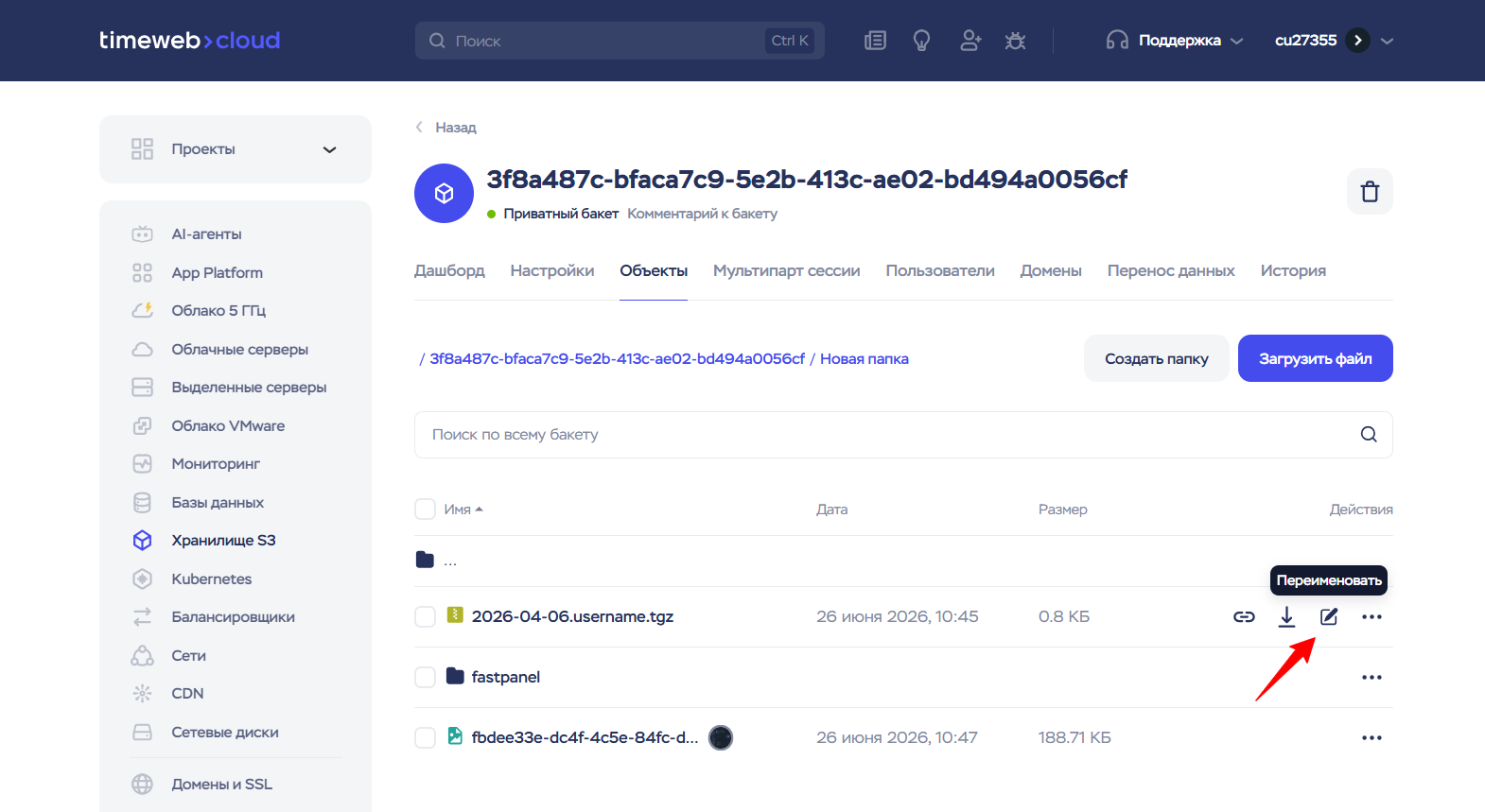This screenshot has width=1485, height=812.
Task: Tick the checkbox for 2026-04-06.username.tgz
Action: click(x=426, y=617)
